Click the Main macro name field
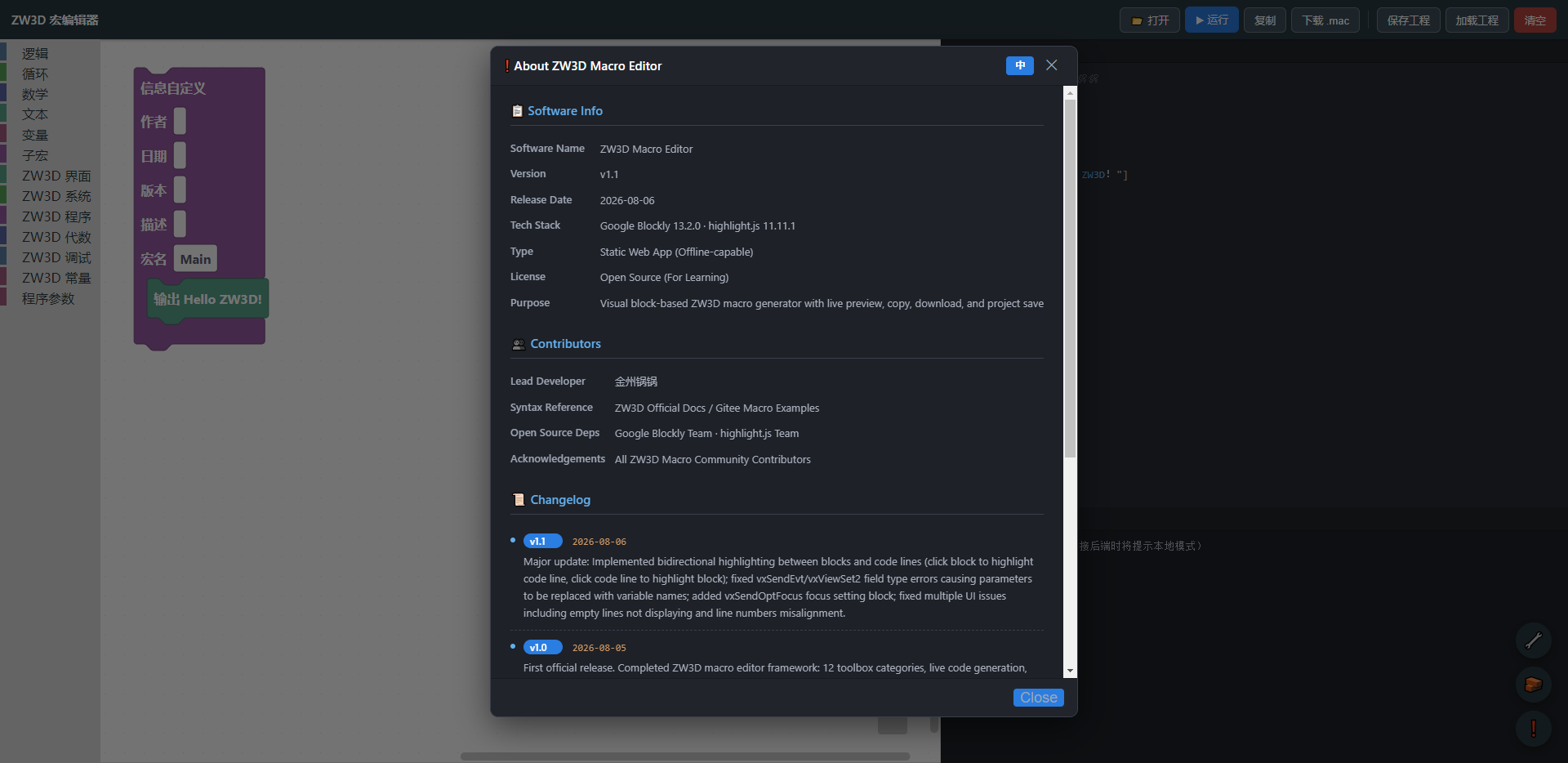 point(195,259)
